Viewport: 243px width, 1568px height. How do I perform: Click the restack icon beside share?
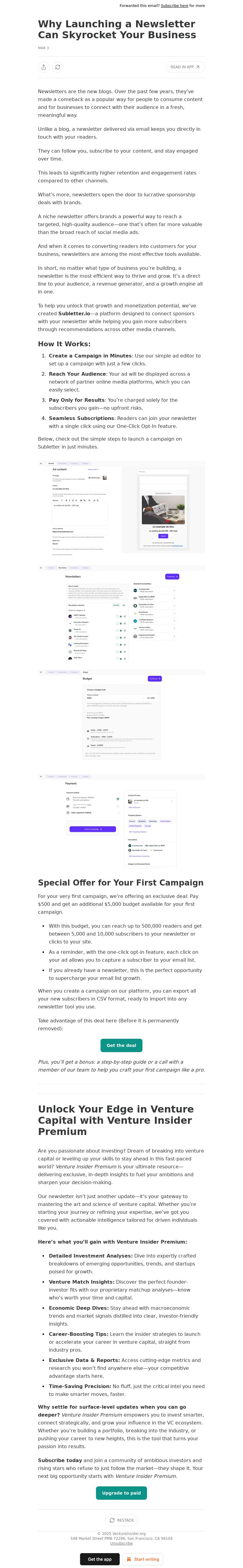click(x=58, y=67)
